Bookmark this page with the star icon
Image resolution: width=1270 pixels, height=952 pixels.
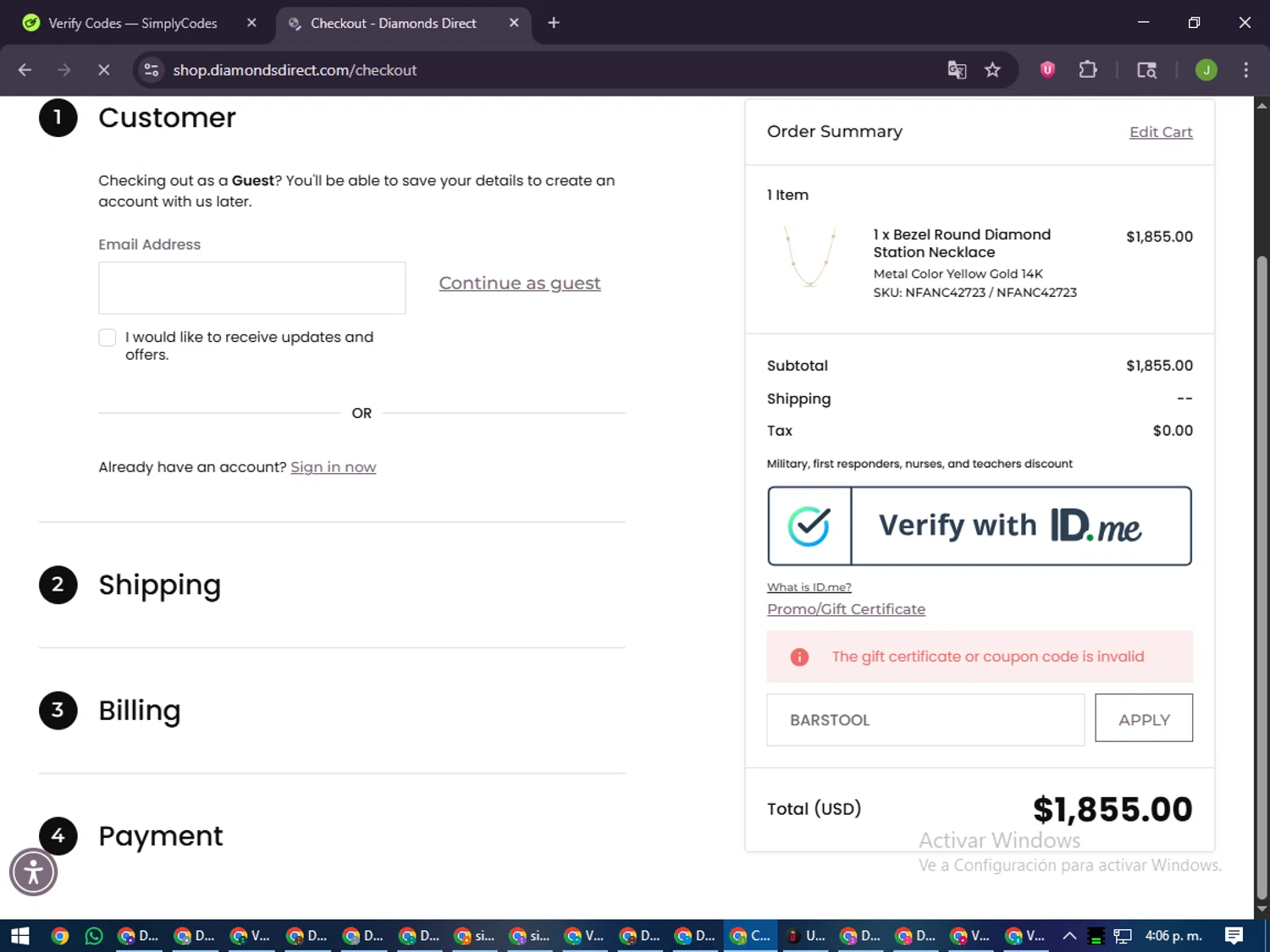click(x=992, y=70)
